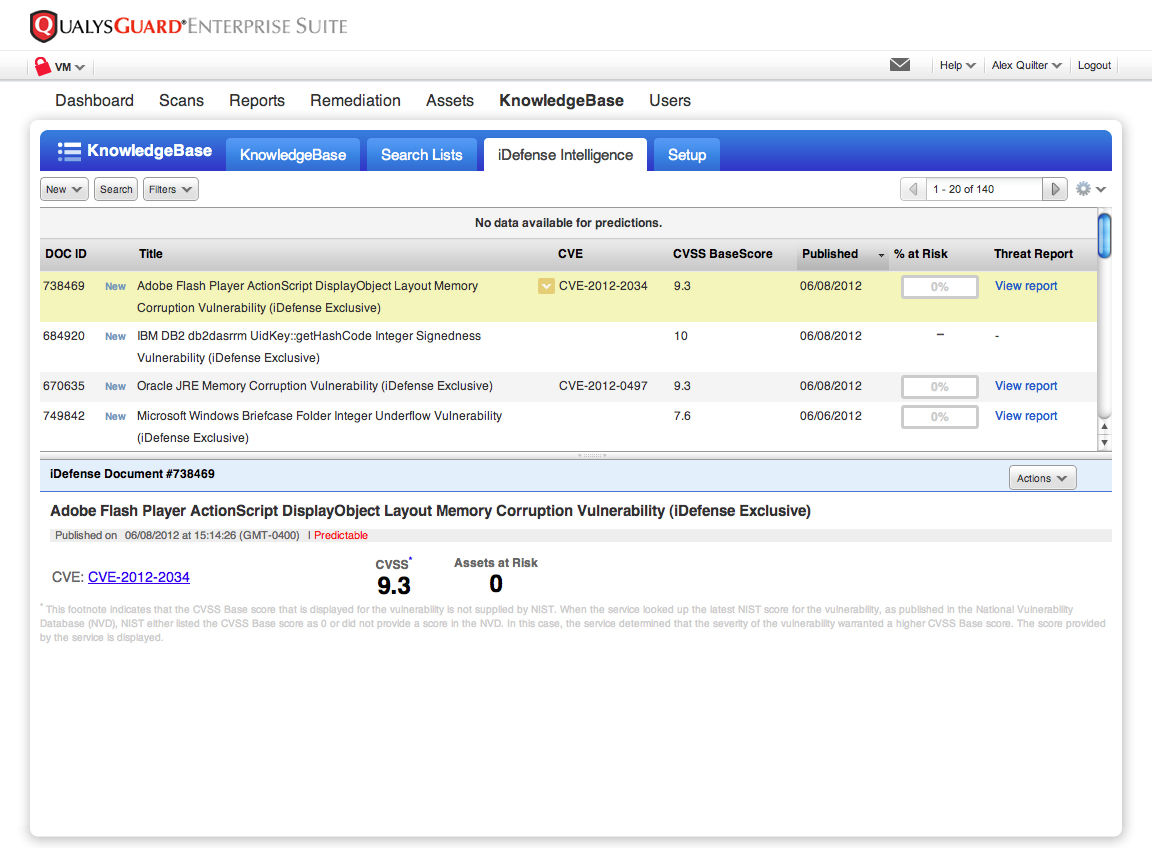Select the Assets menu item
The height and width of the screenshot is (864, 1152).
click(450, 101)
